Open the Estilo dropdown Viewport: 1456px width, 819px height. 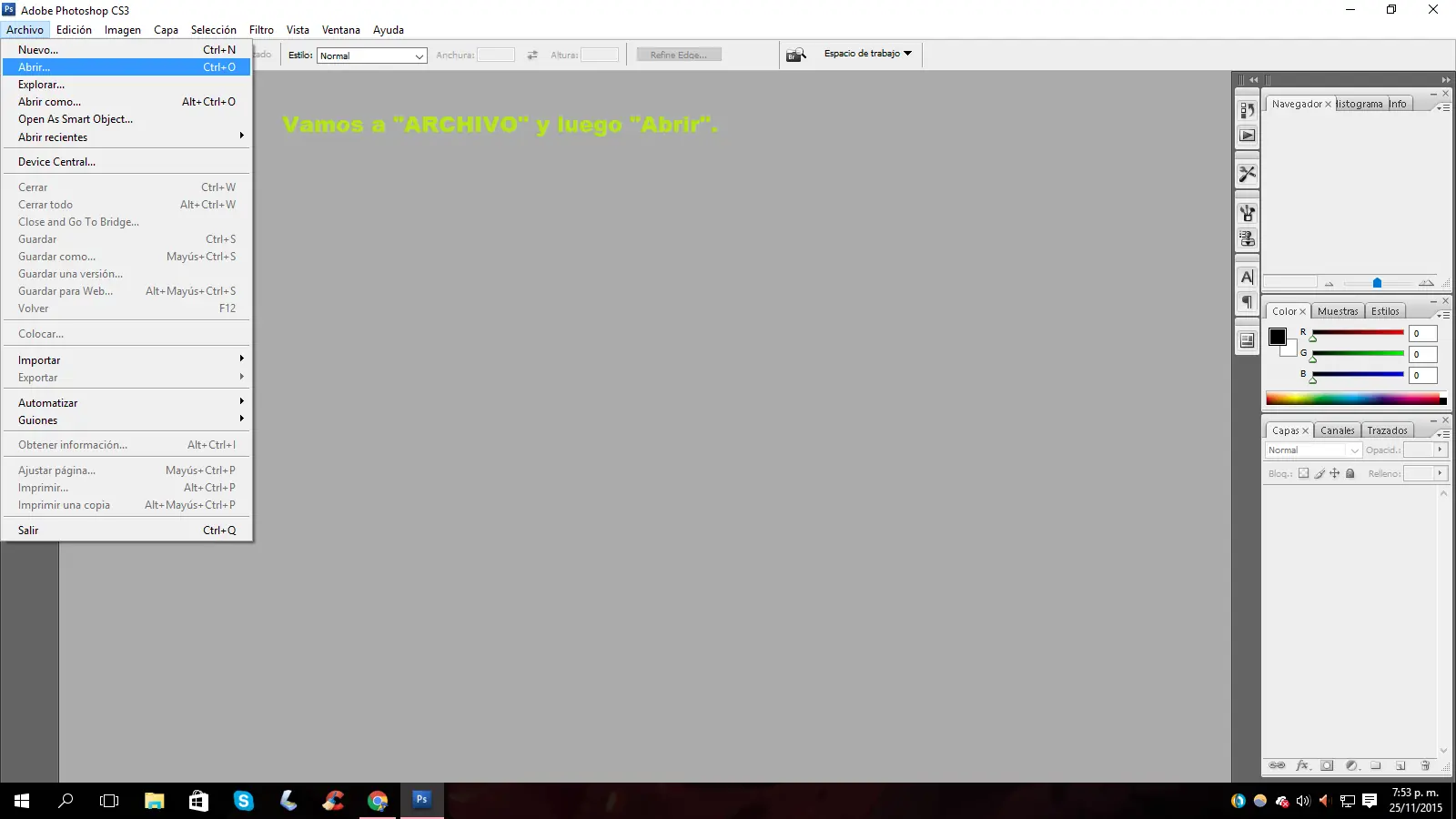point(372,56)
